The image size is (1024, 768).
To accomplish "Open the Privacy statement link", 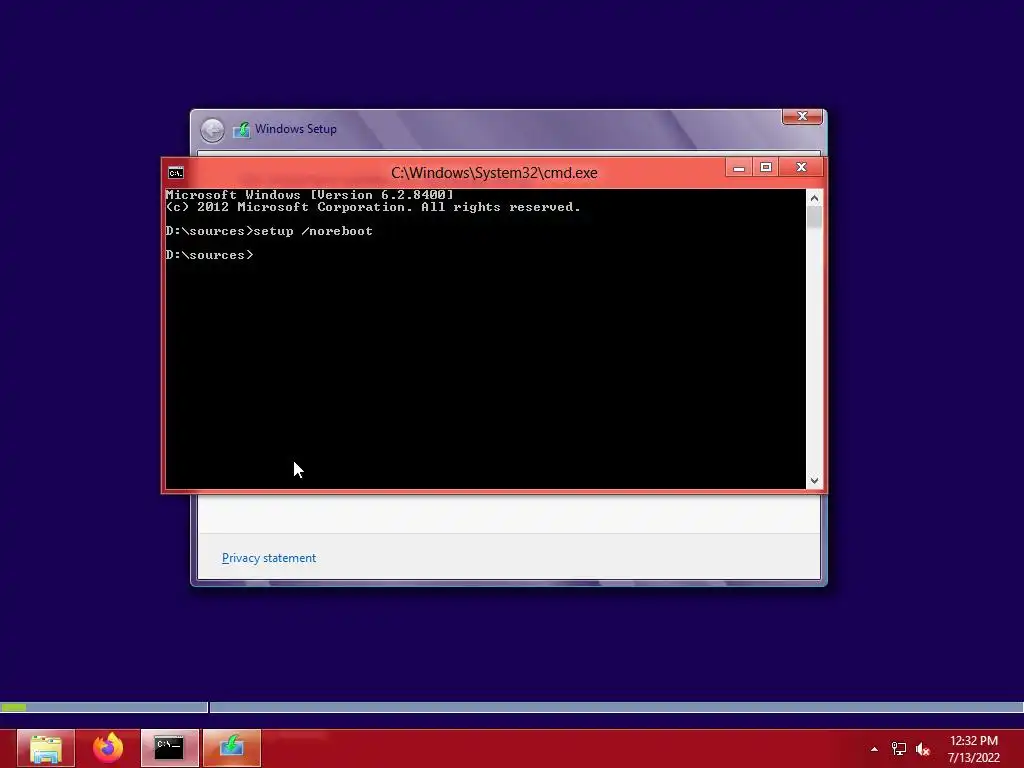I will point(269,558).
